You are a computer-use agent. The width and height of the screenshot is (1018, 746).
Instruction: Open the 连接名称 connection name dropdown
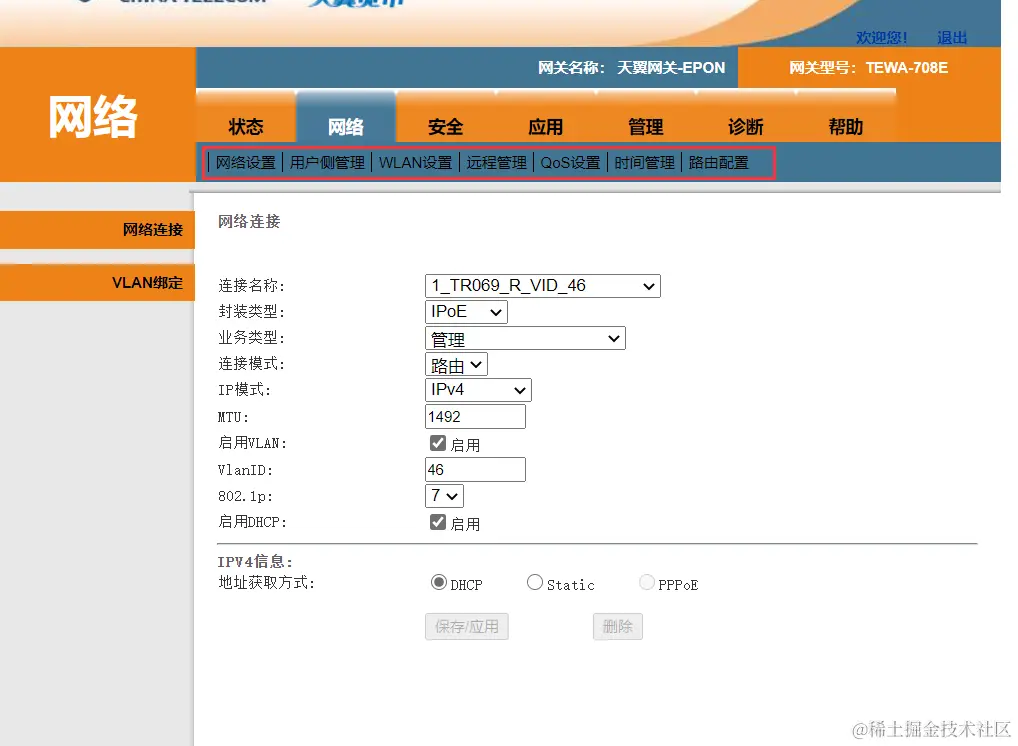(543, 285)
